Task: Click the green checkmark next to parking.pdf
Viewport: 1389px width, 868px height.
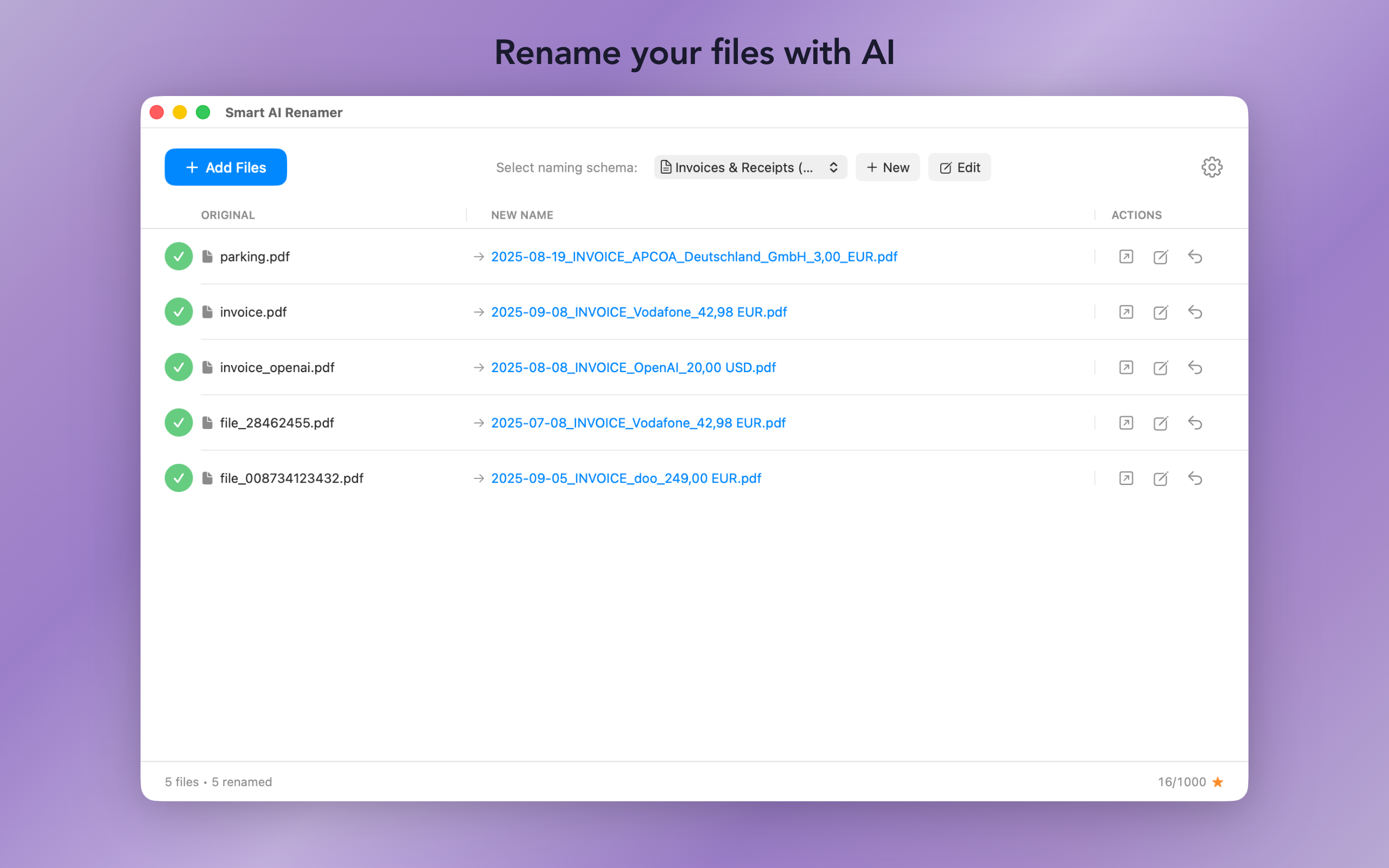Action: tap(178, 257)
